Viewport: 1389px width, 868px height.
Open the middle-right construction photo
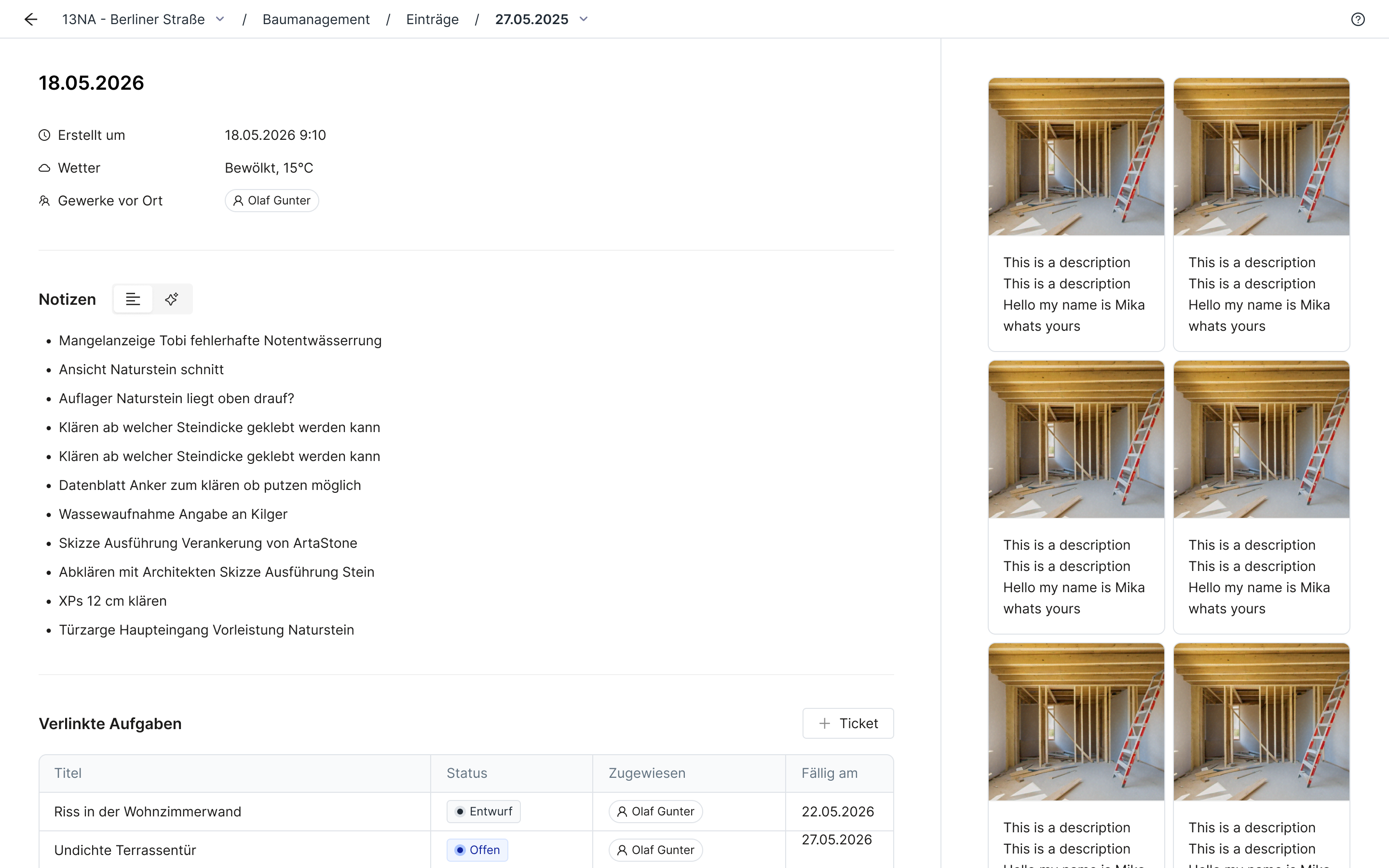1261,439
